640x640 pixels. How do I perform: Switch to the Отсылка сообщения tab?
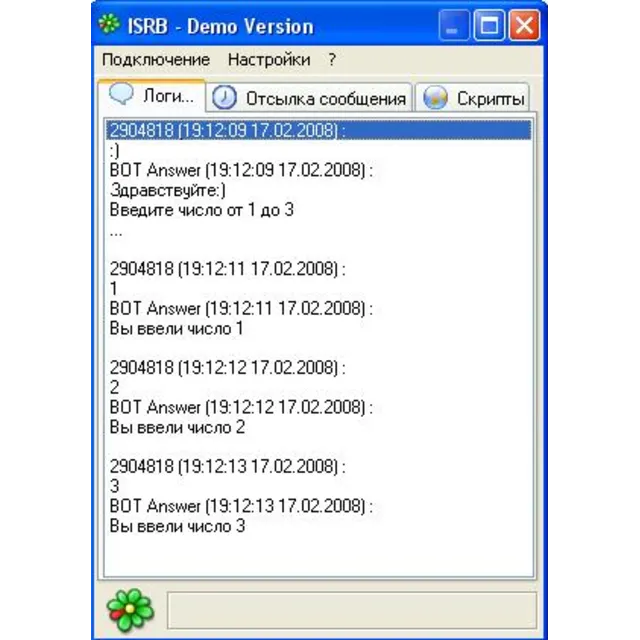309,98
